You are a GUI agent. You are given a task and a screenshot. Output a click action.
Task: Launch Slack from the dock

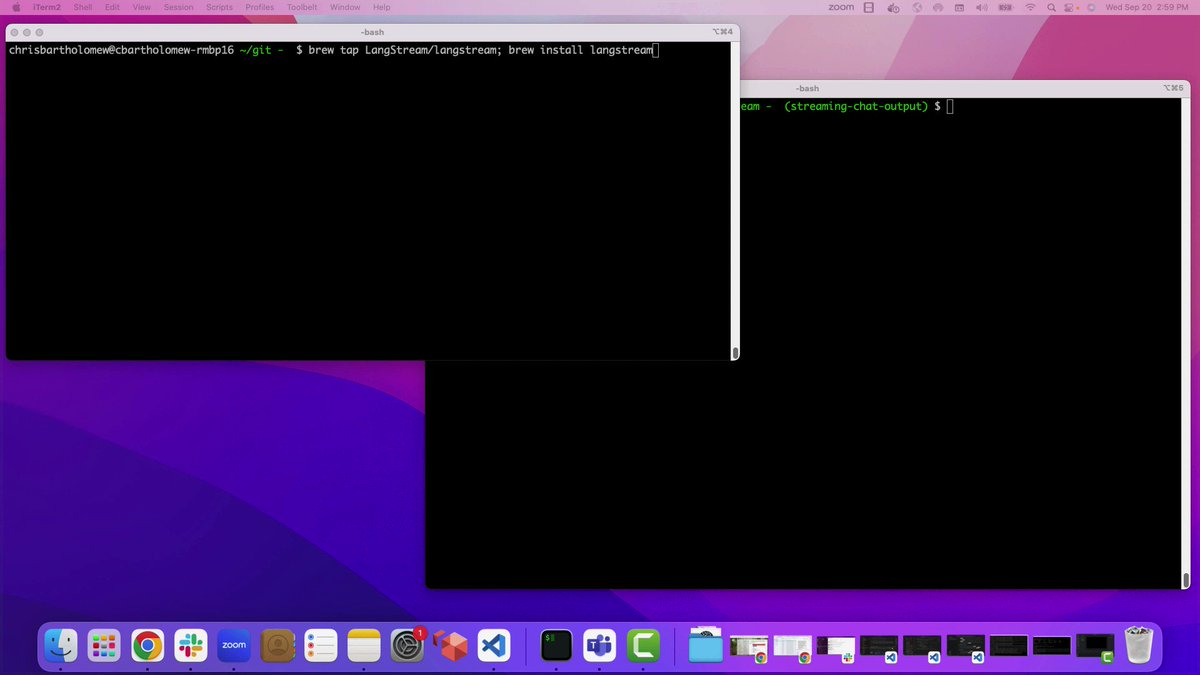[x=191, y=645]
